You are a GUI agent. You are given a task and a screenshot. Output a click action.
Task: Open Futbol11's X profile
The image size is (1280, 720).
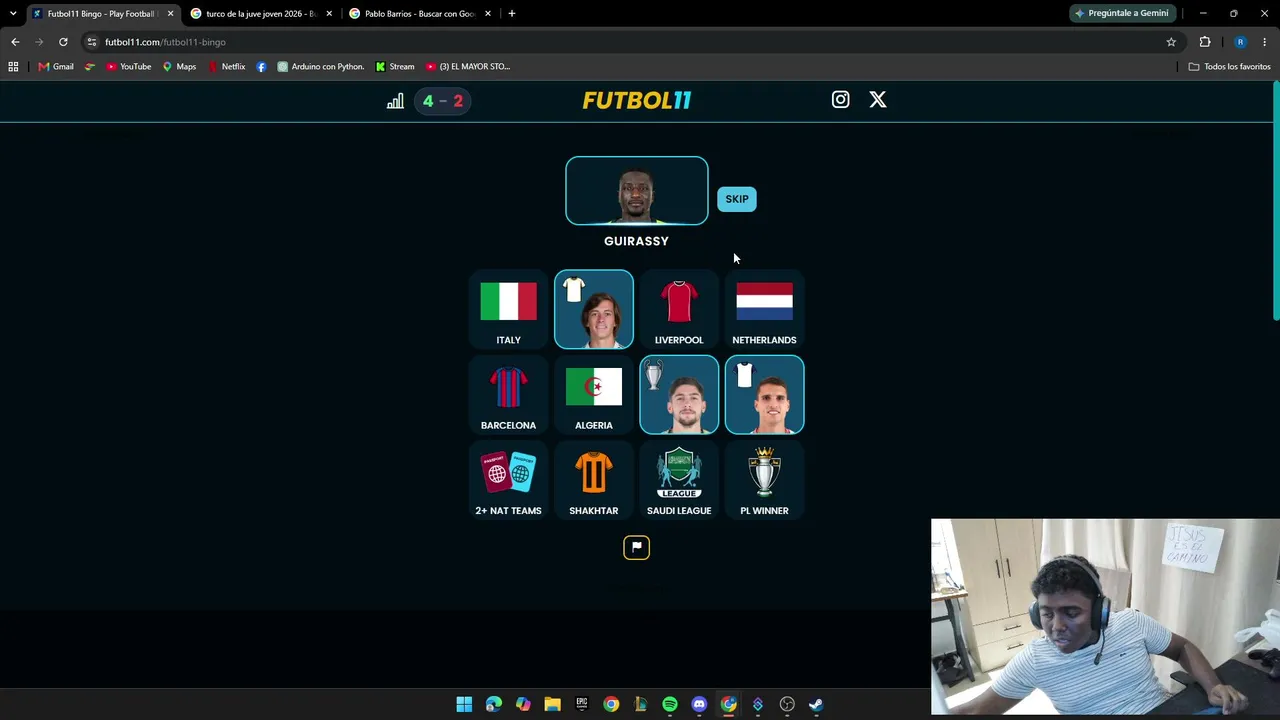click(878, 100)
